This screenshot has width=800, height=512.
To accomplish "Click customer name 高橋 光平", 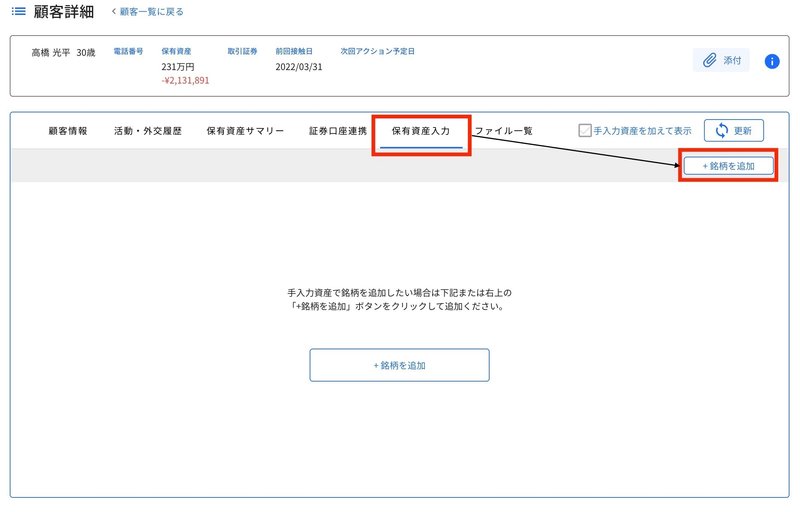I will pyautogui.click(x=51, y=53).
